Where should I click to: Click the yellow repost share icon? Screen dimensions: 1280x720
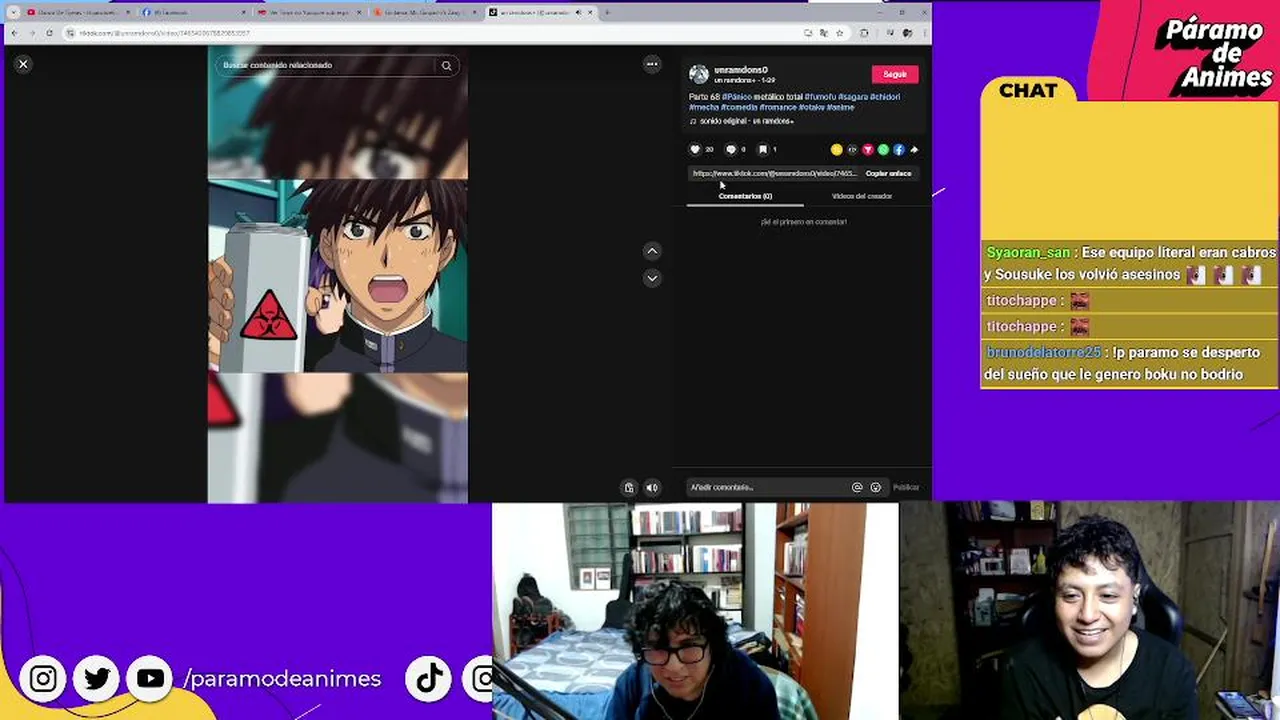[837, 150]
